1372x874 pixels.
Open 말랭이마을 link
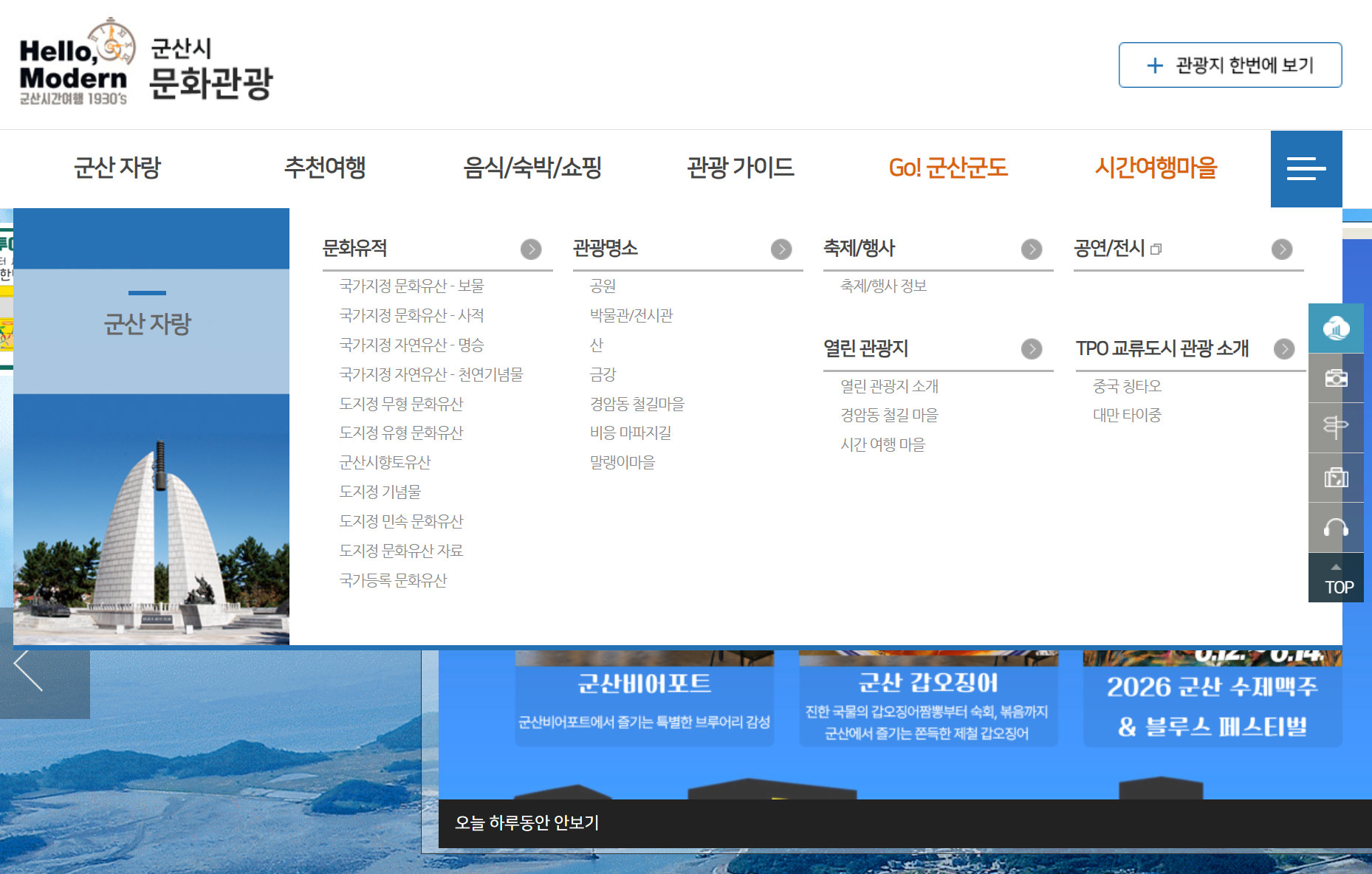tap(622, 462)
